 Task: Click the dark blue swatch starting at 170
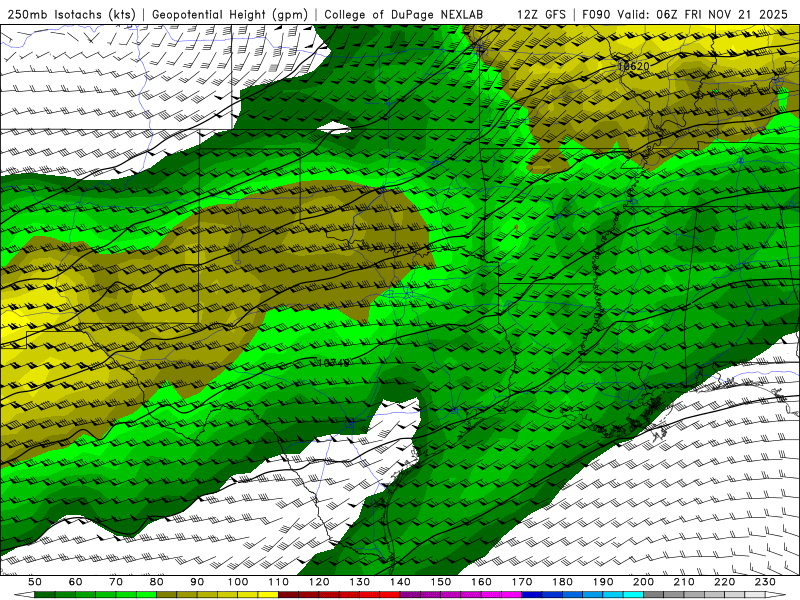(x=532, y=595)
